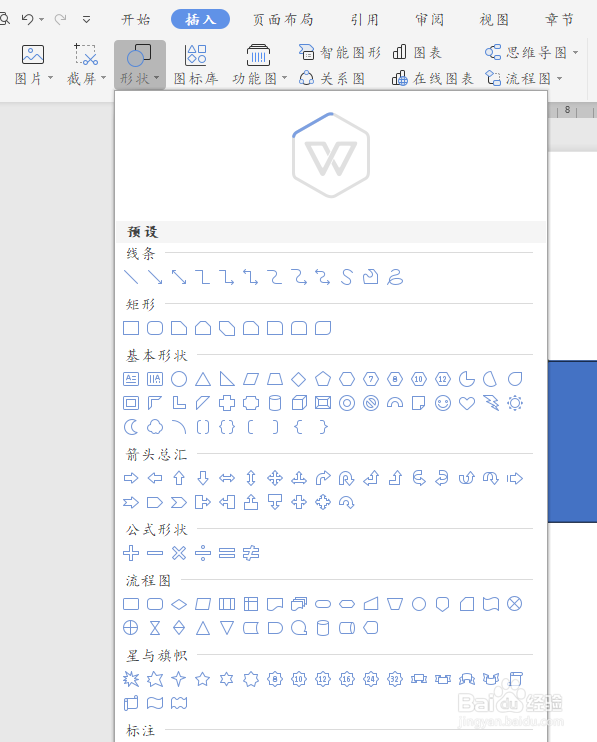The width and height of the screenshot is (597, 742).
Task: Select the wave flag shape
Action: point(155,703)
